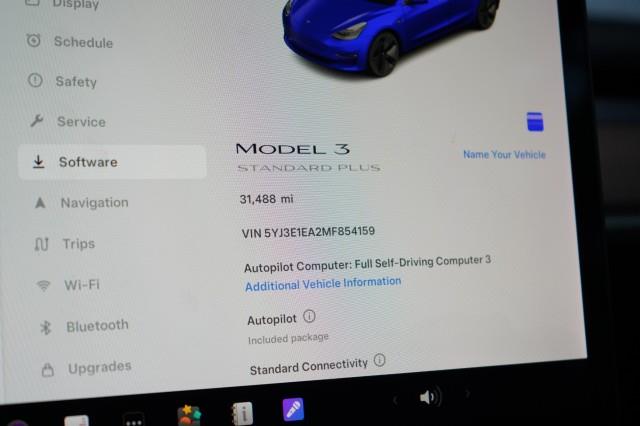Click the Name Your Vehicle link
Viewport: 640px width, 426px height.
pyautogui.click(x=504, y=155)
